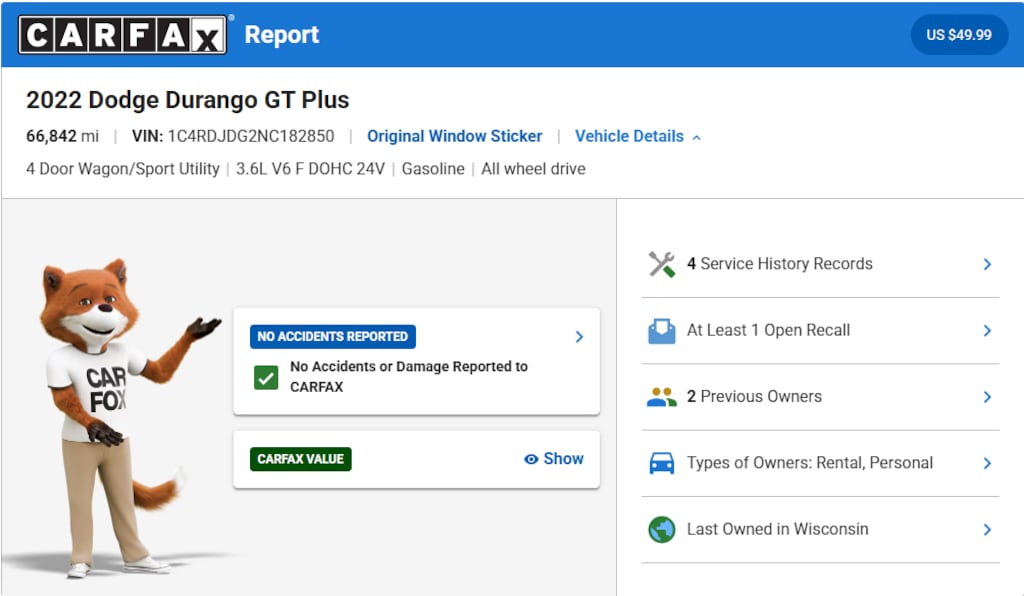
Task: Show the CARFAX Value
Action: click(x=554, y=459)
